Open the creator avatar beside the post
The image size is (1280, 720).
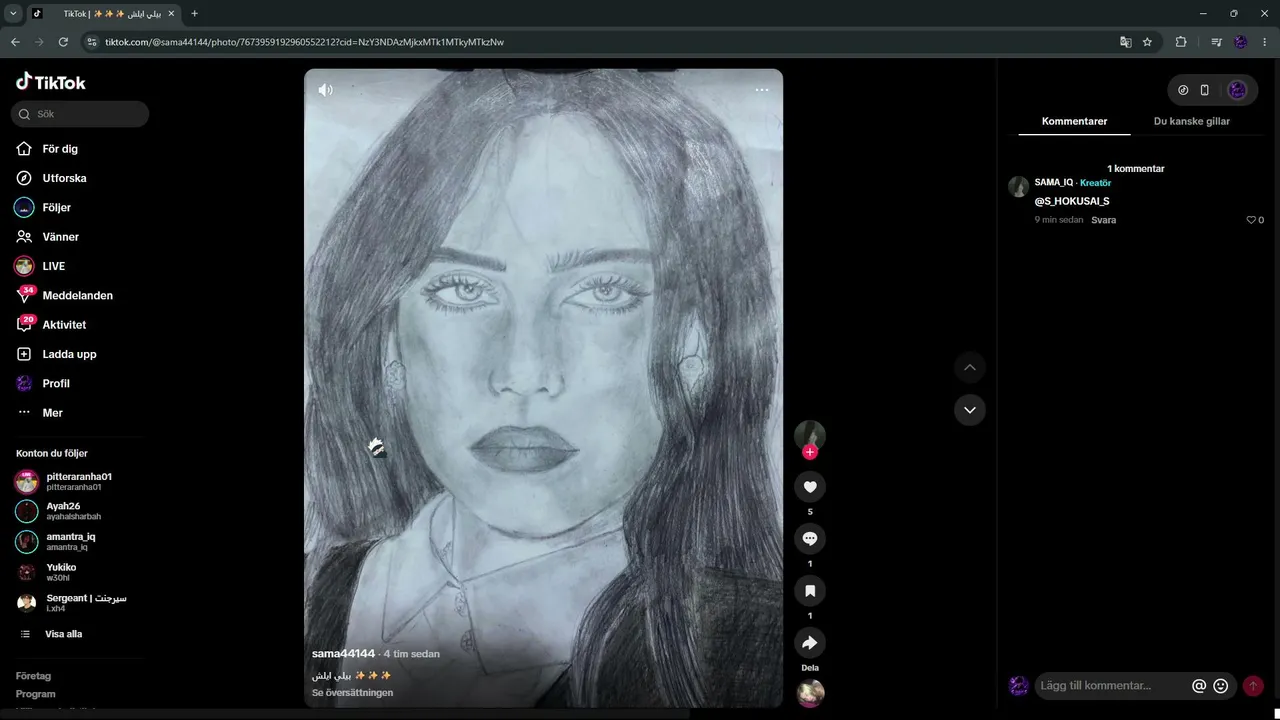click(810, 434)
